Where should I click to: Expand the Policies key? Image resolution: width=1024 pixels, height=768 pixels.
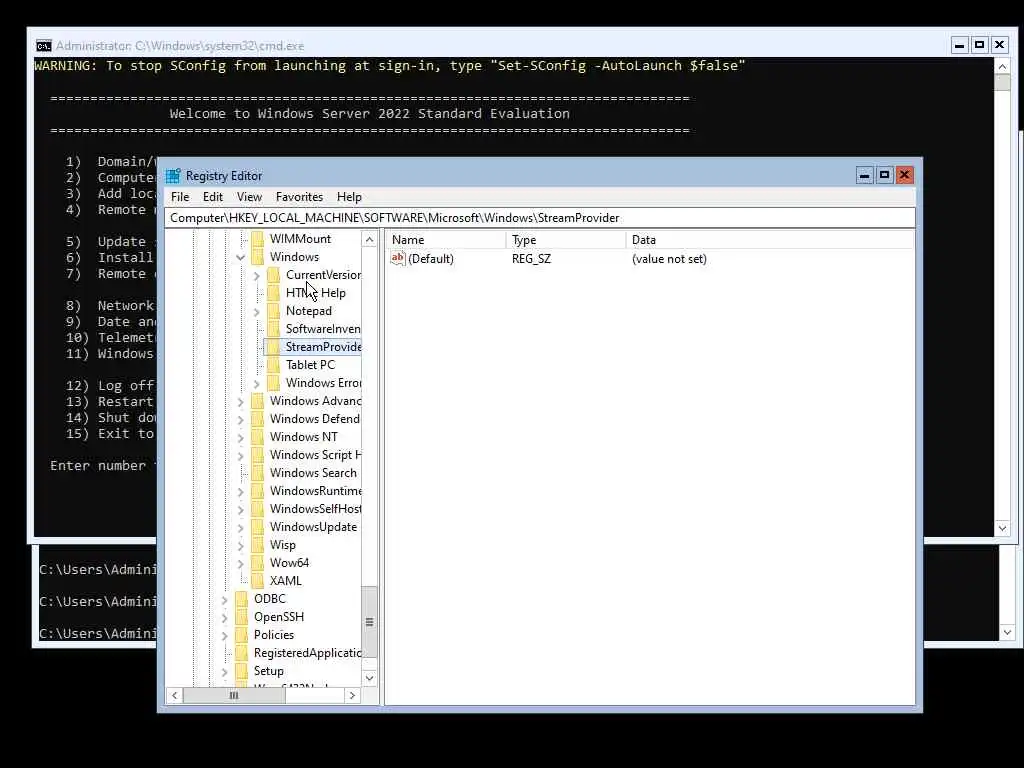(225, 635)
